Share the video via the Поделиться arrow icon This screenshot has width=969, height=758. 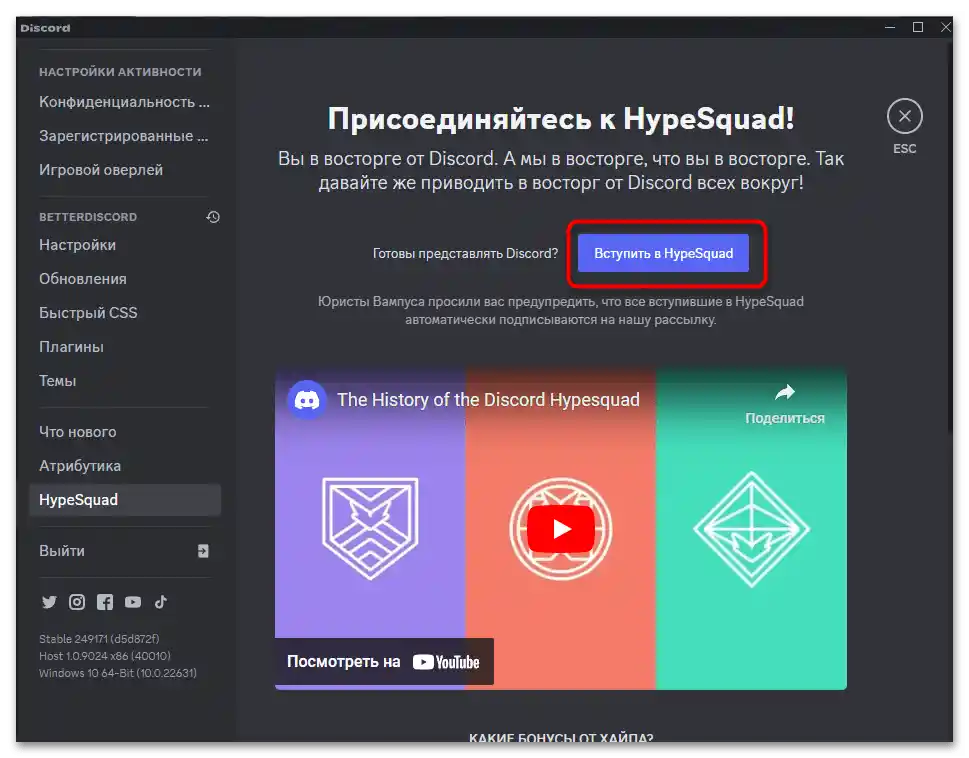[x=787, y=394]
